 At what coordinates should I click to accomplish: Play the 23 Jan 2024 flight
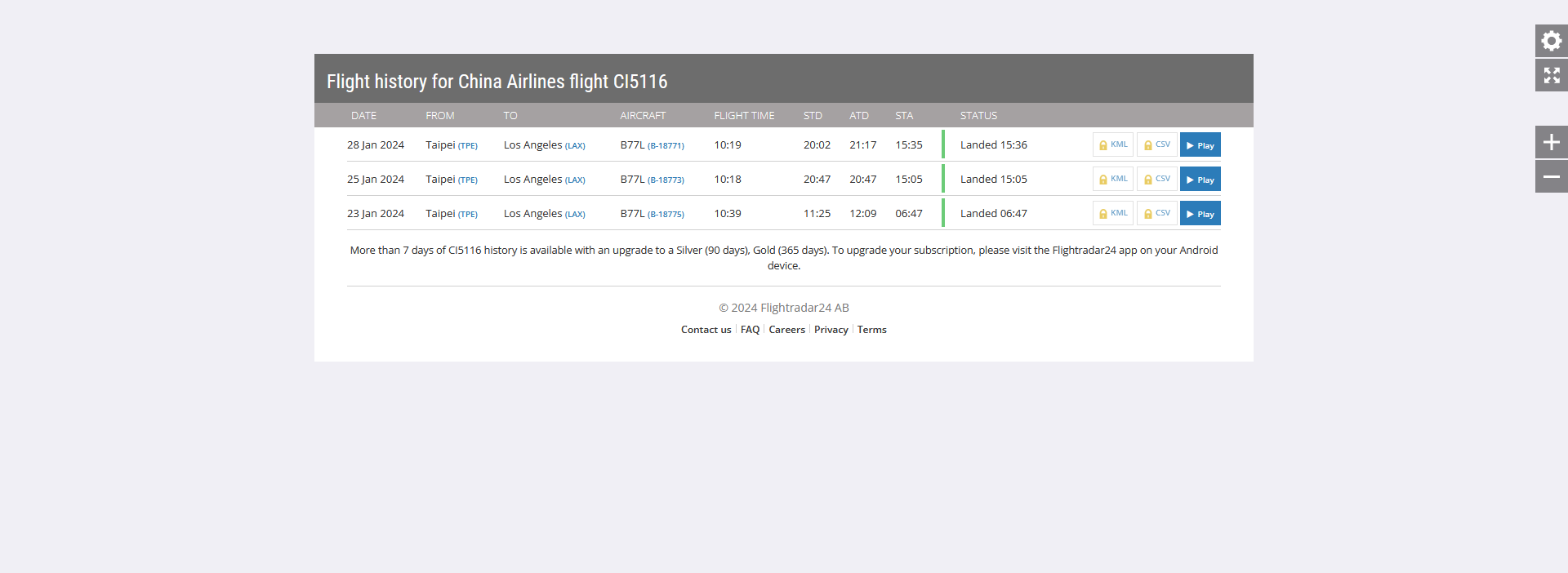(1200, 213)
